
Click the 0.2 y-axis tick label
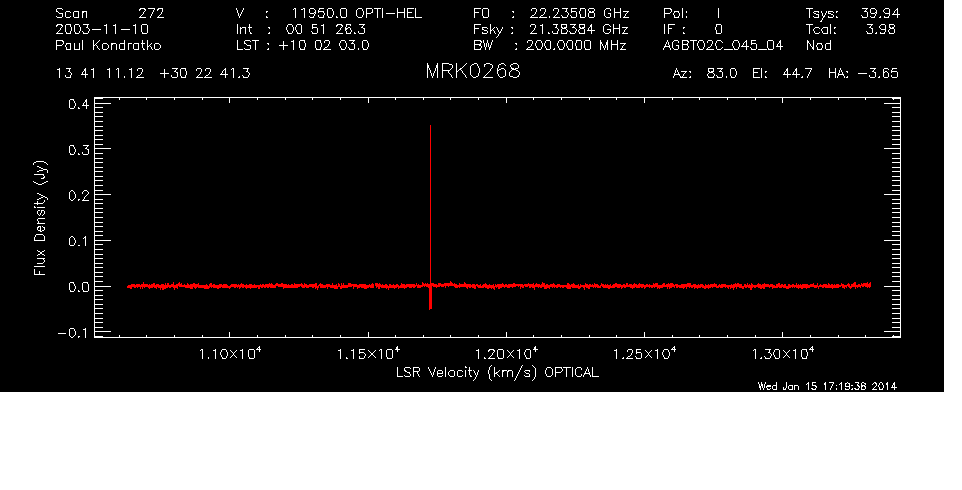pyautogui.click(x=79, y=196)
